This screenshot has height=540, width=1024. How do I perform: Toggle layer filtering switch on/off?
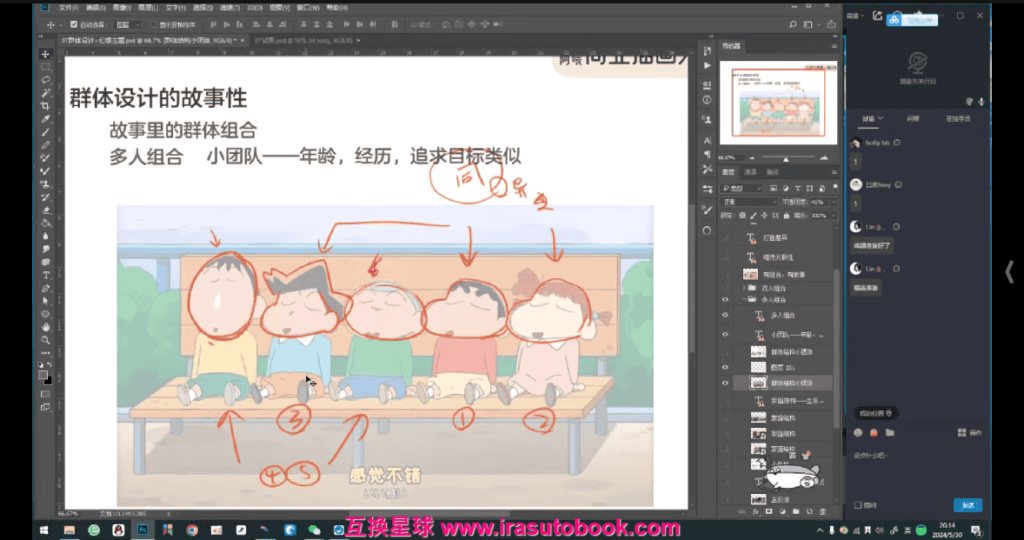click(835, 188)
